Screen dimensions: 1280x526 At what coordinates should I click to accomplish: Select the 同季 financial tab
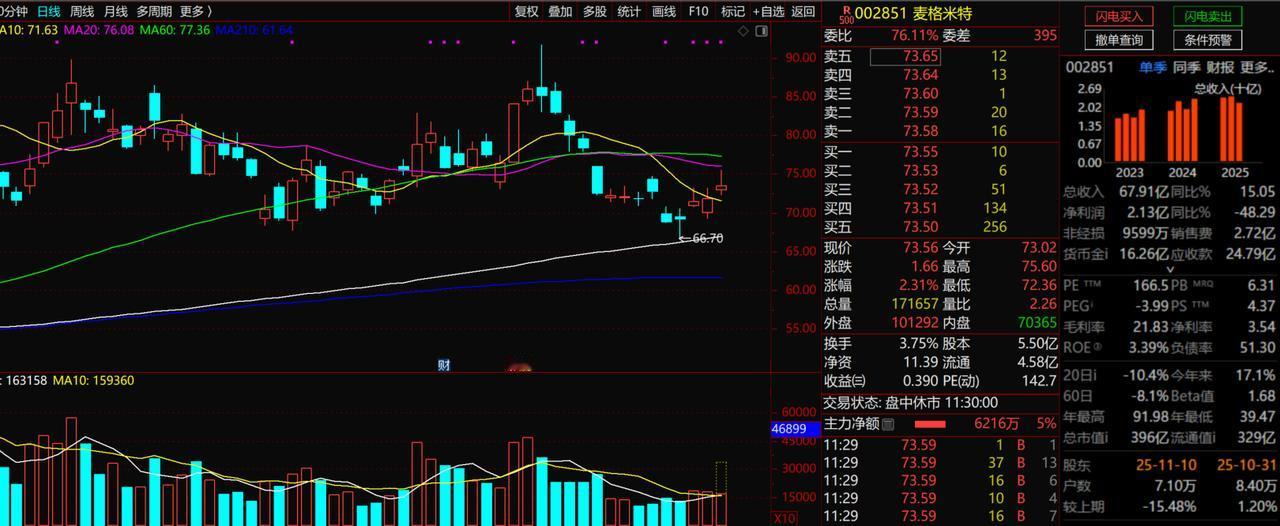pyautogui.click(x=1187, y=68)
